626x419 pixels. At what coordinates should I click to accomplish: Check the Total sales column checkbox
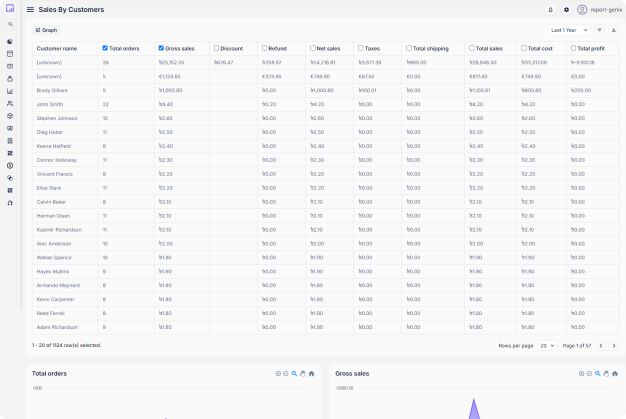pos(471,48)
